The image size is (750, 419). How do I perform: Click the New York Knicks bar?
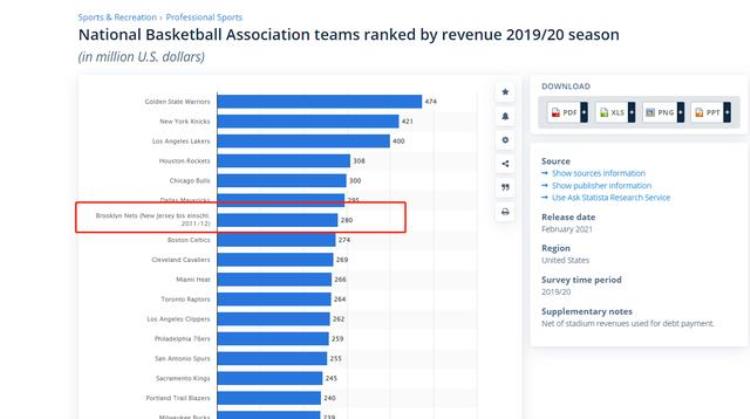click(308, 121)
